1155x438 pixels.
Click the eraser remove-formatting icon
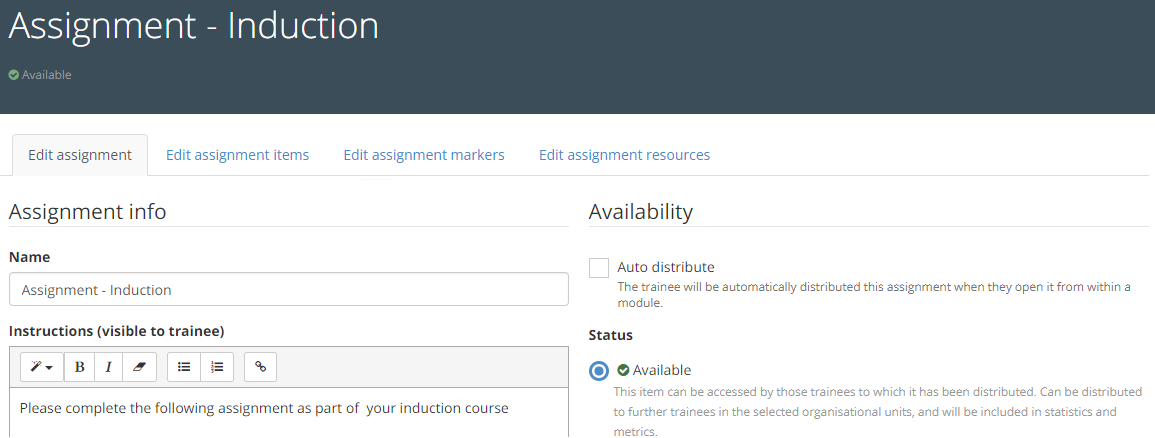click(139, 367)
